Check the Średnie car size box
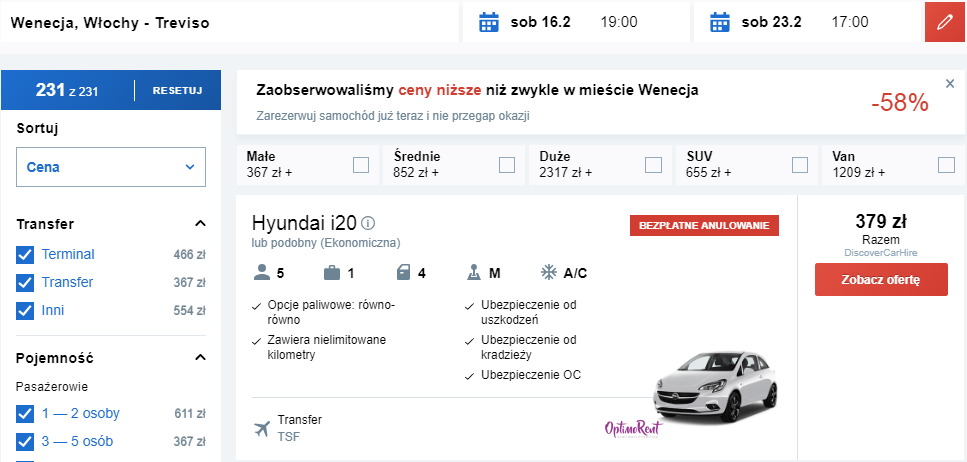Screen dimensions: 967x462 coord(507,165)
